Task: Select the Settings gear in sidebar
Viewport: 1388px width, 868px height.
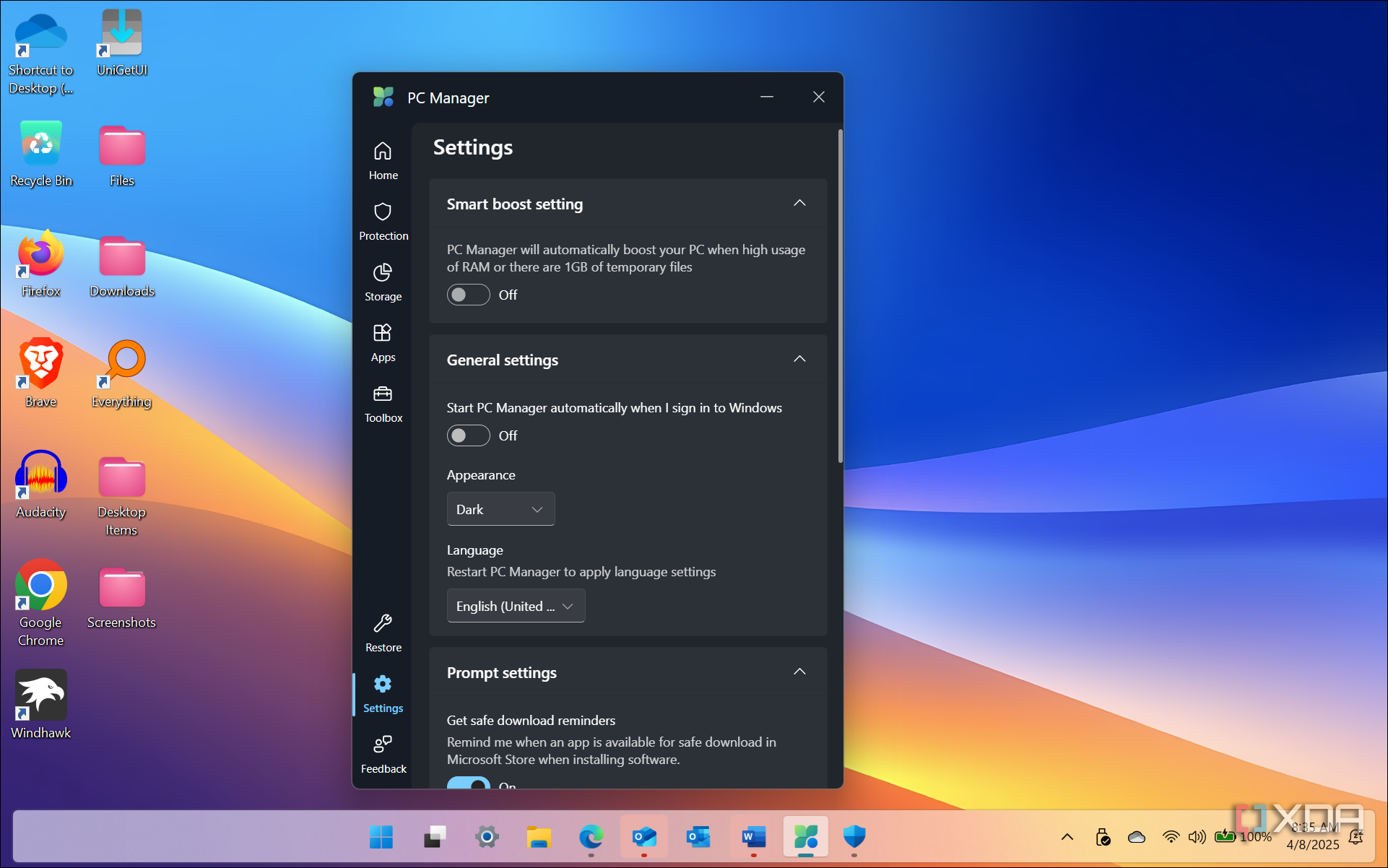Action: (x=383, y=694)
